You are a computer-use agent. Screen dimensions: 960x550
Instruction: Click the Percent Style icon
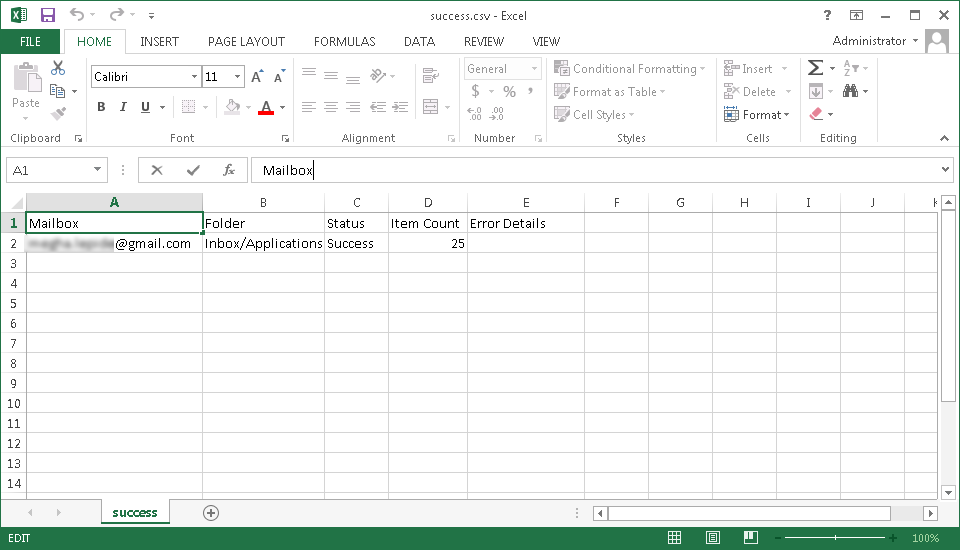pos(509,91)
